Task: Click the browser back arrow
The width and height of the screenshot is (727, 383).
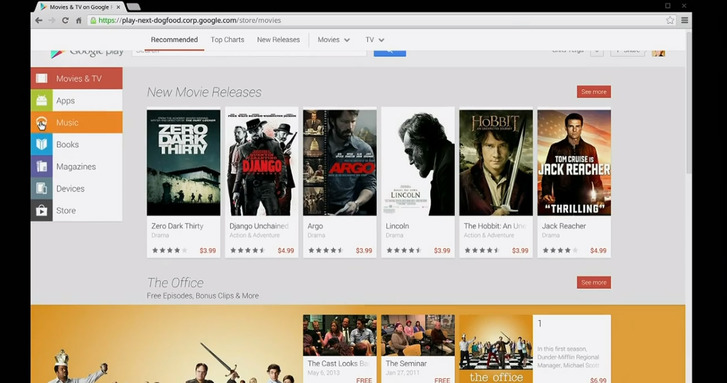Action: pyautogui.click(x=39, y=20)
